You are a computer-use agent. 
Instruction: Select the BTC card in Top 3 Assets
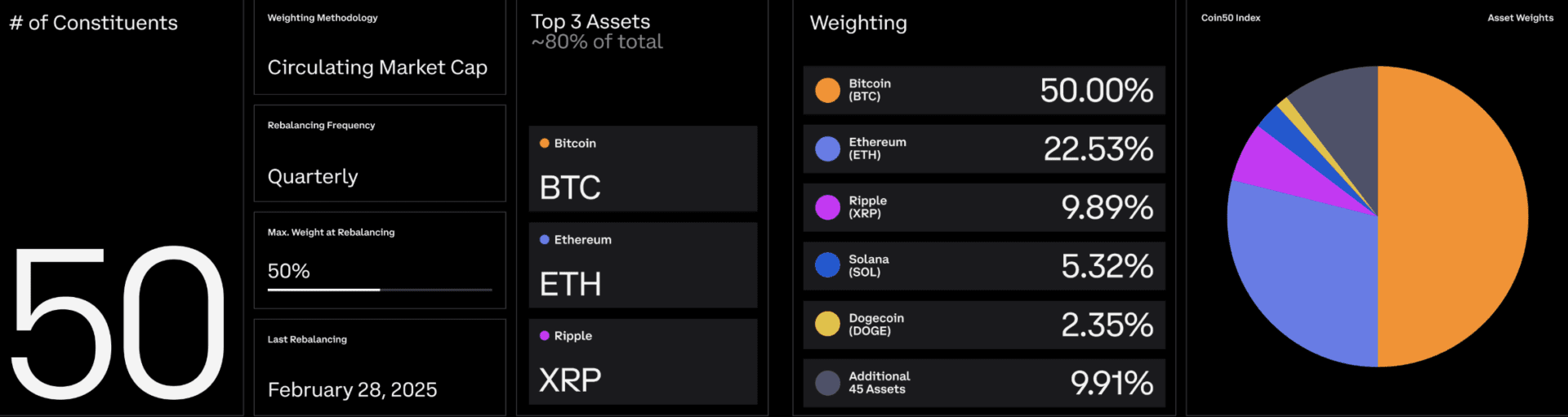point(643,169)
